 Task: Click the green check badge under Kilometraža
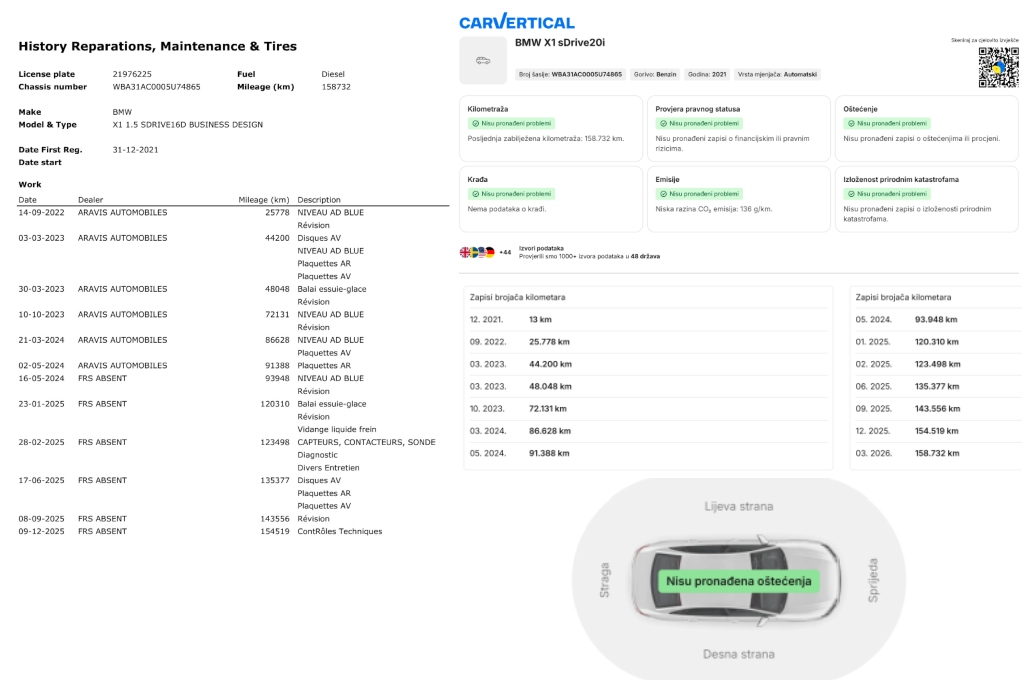[x=511, y=123]
